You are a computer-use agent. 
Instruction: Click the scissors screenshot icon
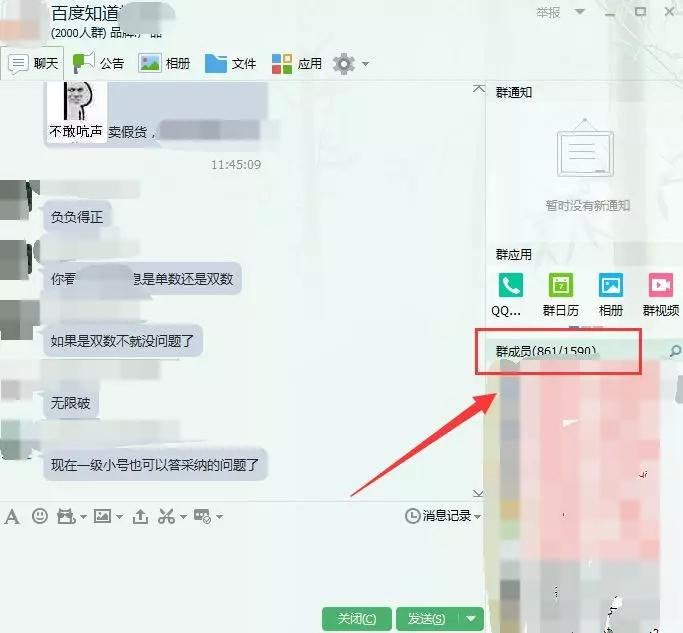tap(166, 517)
